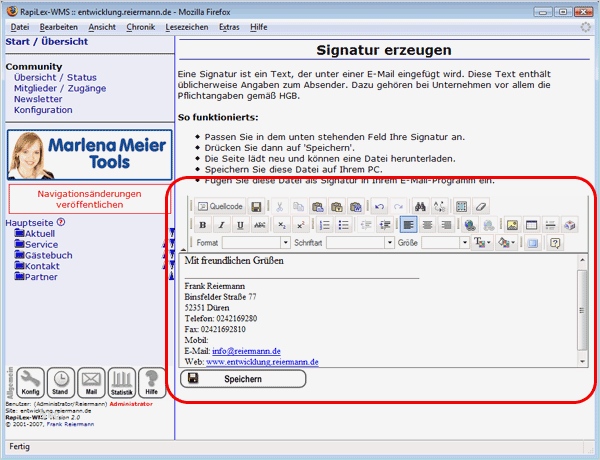The height and width of the screenshot is (460, 600).
Task: Decrease indent of paragraph
Action: (x=366, y=225)
